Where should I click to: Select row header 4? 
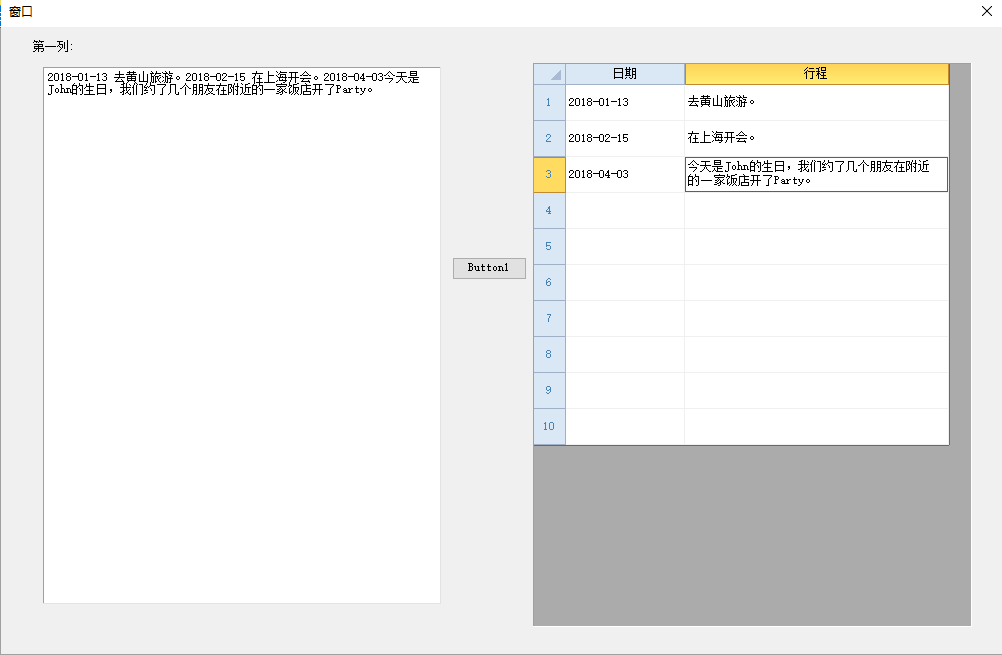point(549,210)
